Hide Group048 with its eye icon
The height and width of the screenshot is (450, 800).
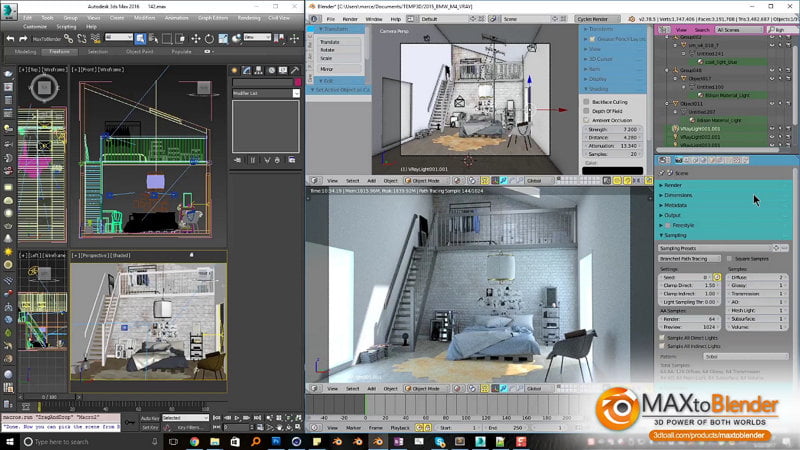[x=772, y=70]
